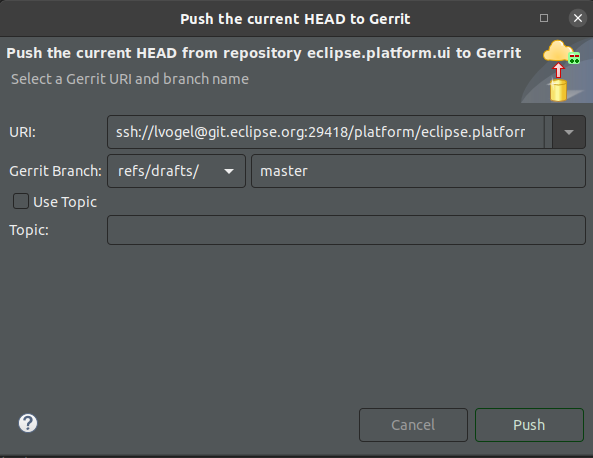Click the Cancel button
593x458 pixels.
click(x=413, y=425)
